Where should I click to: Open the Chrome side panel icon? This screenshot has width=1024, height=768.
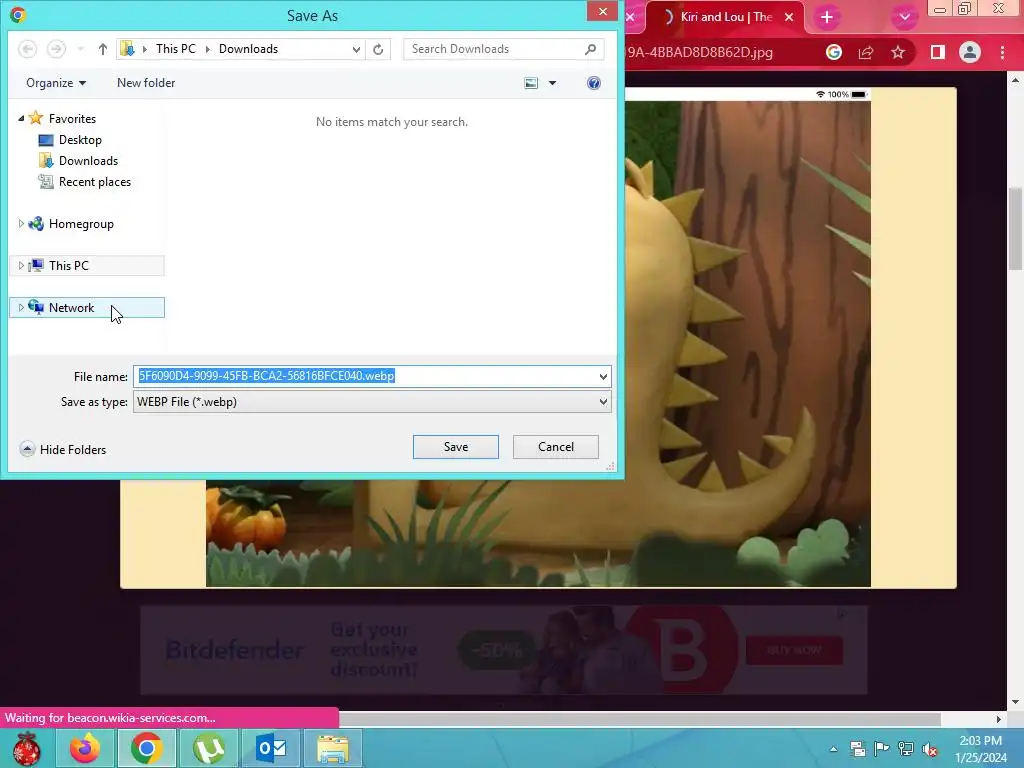[938, 52]
